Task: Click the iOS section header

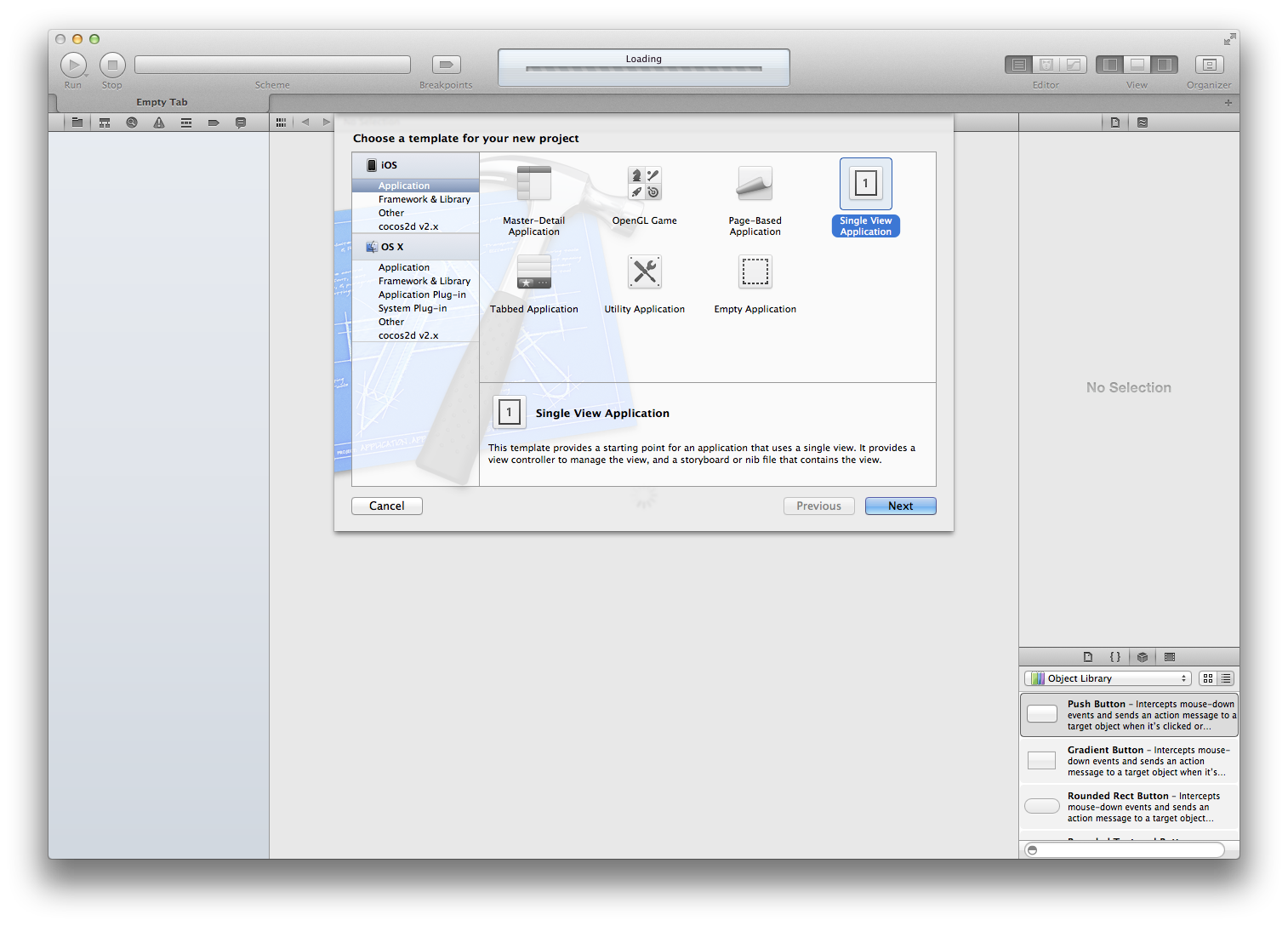Action: pos(416,165)
